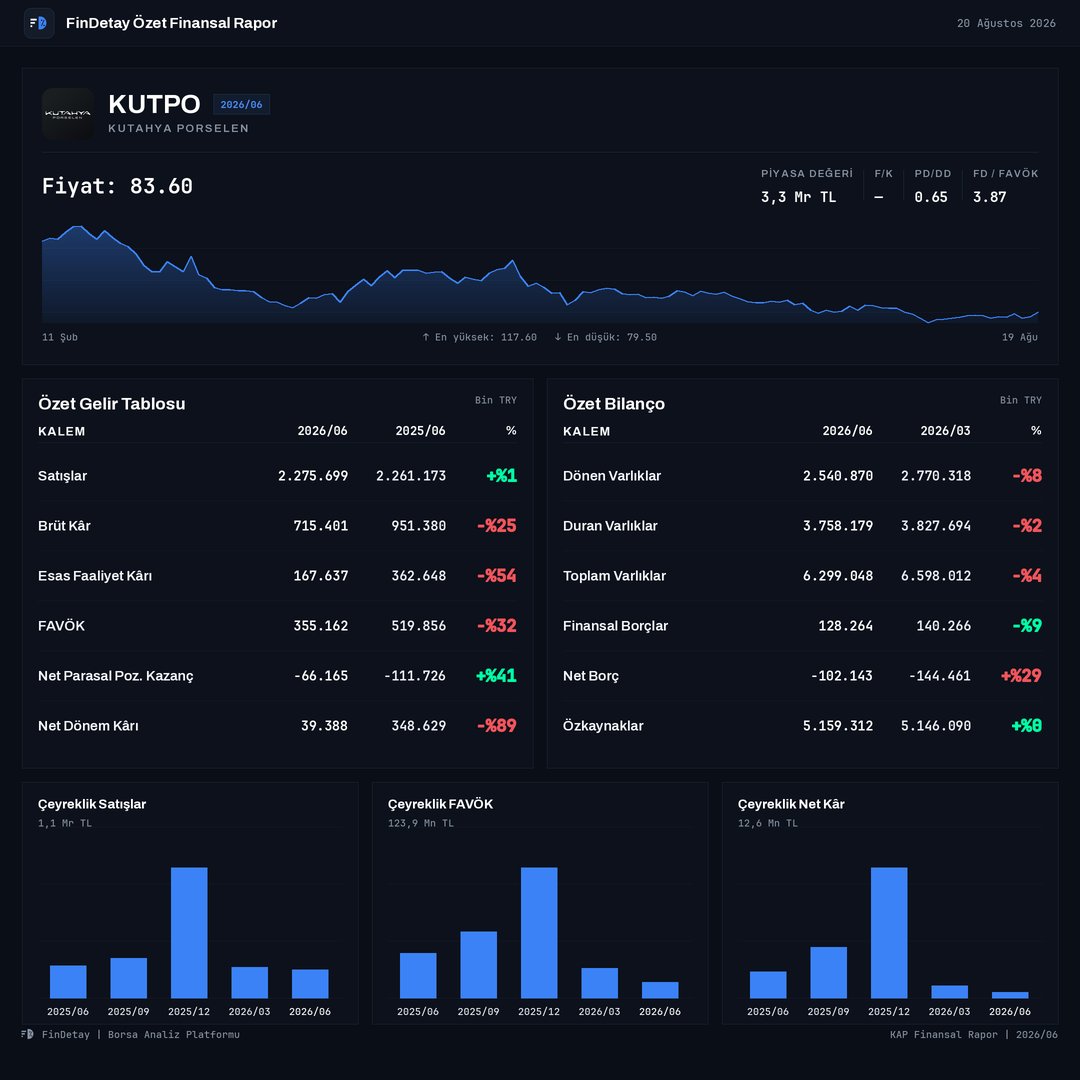Click the FAVÖK row value 355.162
This screenshot has width=1080, height=1080.
(x=320, y=625)
